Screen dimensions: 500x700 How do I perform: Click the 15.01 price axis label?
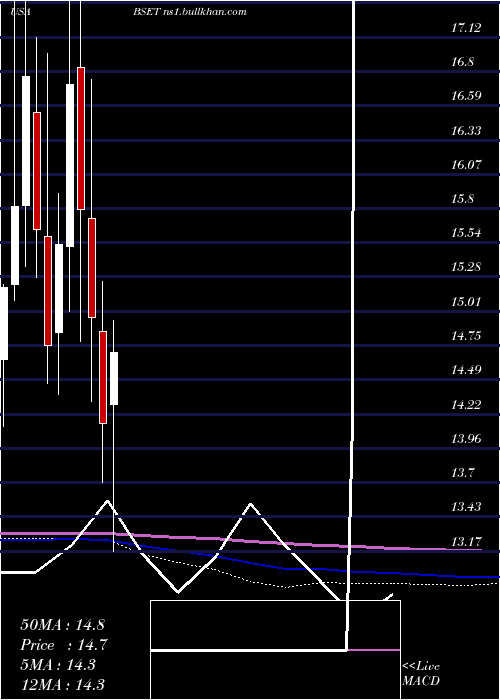click(466, 302)
